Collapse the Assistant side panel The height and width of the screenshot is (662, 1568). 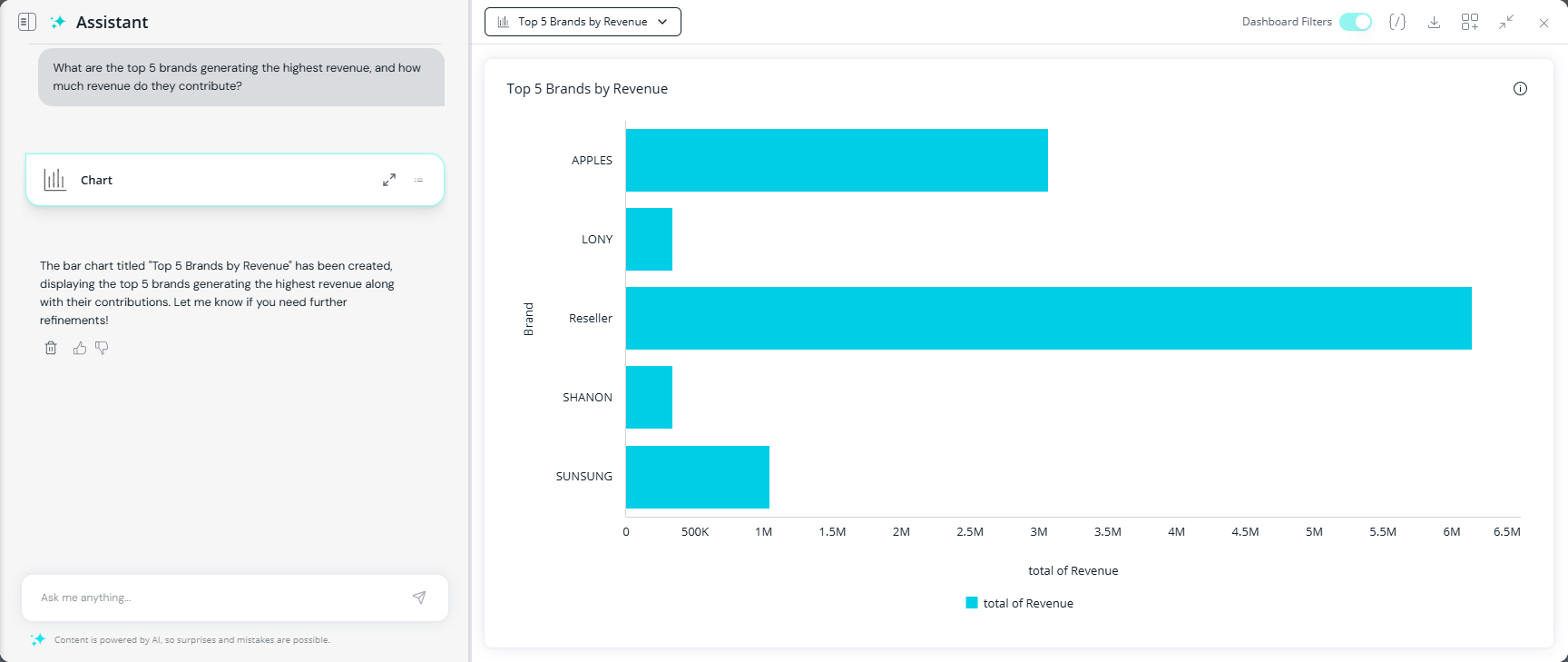point(27,22)
